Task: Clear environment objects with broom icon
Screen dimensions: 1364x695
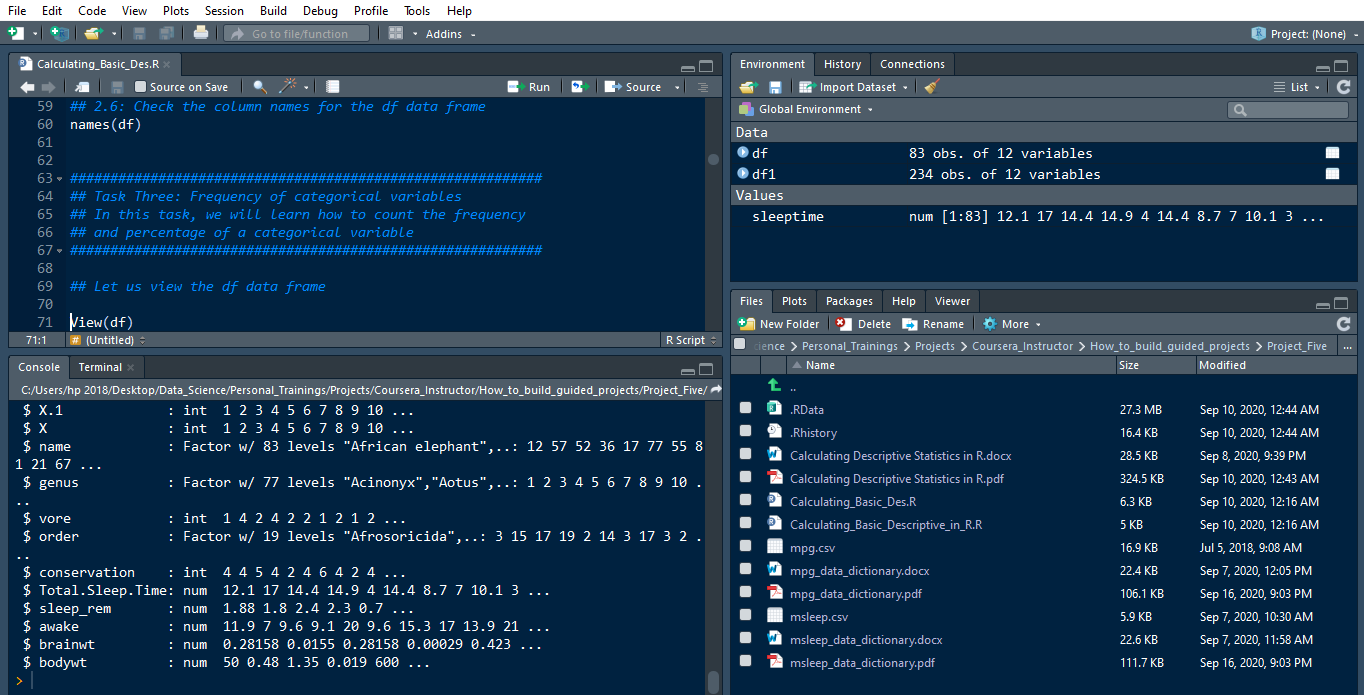Action: tap(932, 87)
